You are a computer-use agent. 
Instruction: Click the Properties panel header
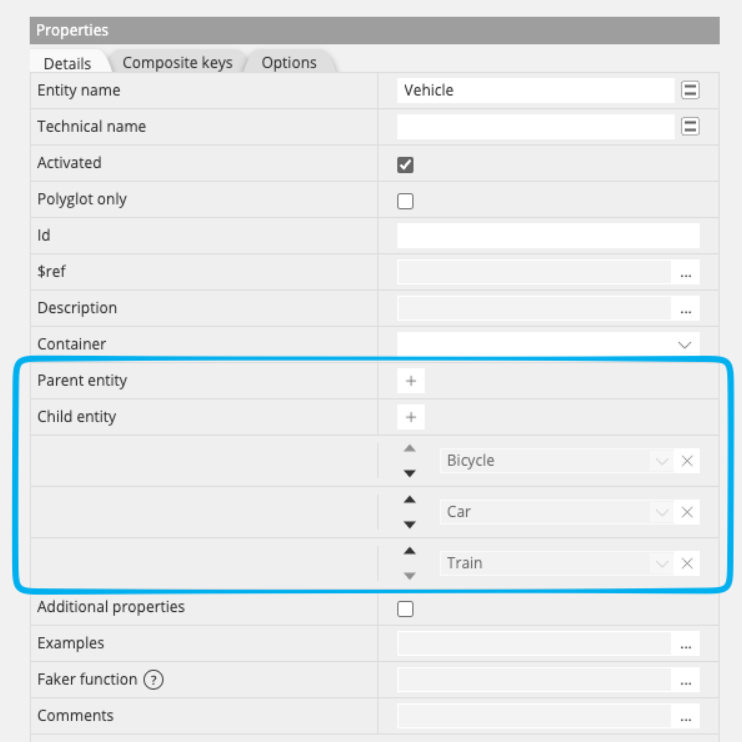point(374,30)
